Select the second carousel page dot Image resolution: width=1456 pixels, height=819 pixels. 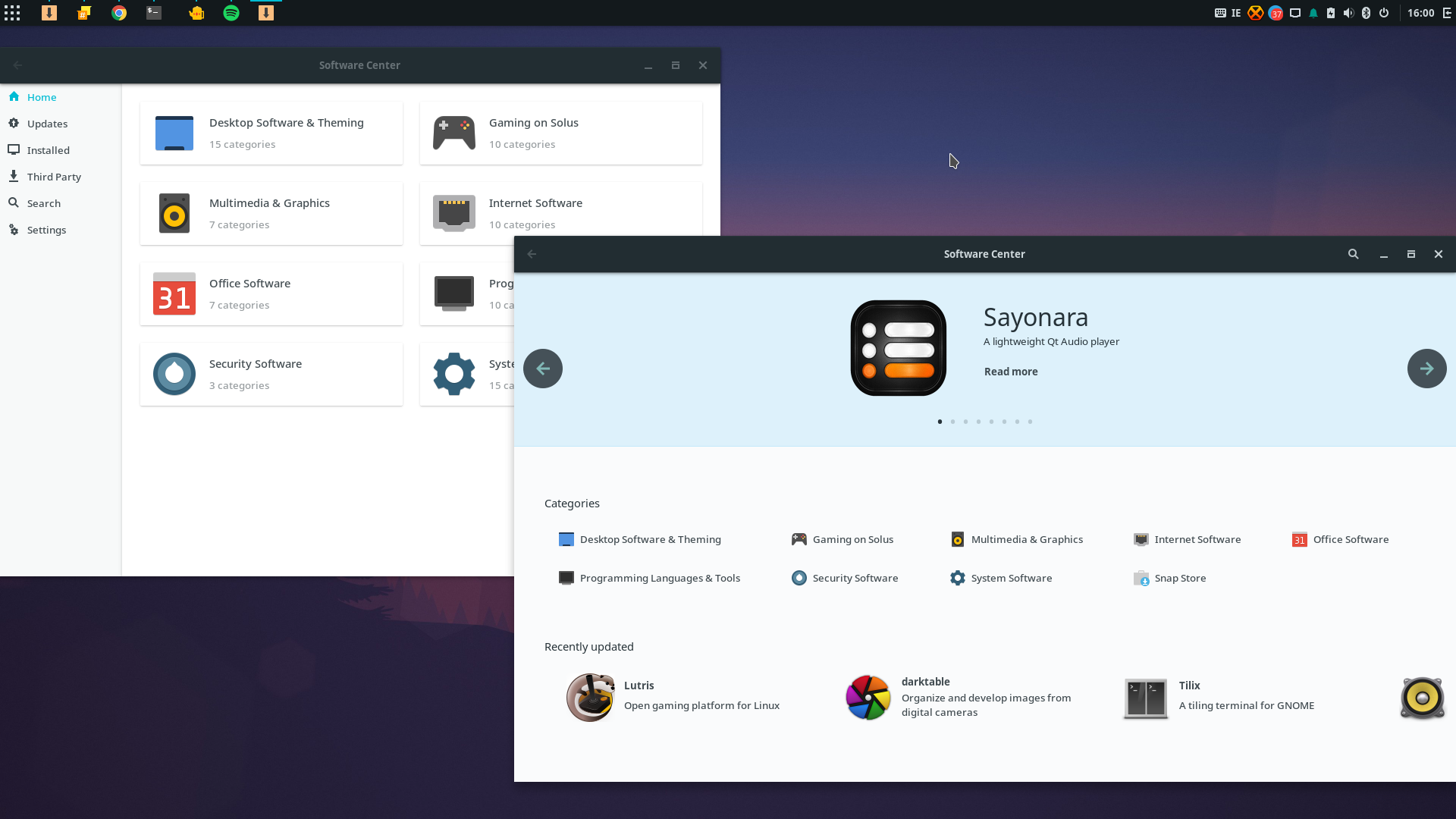(x=952, y=422)
